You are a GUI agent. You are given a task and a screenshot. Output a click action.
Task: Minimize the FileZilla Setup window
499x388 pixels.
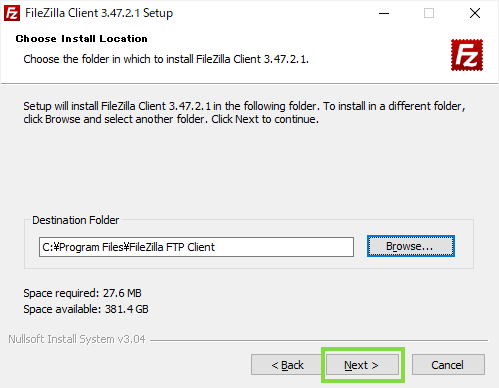pyautogui.click(x=384, y=13)
